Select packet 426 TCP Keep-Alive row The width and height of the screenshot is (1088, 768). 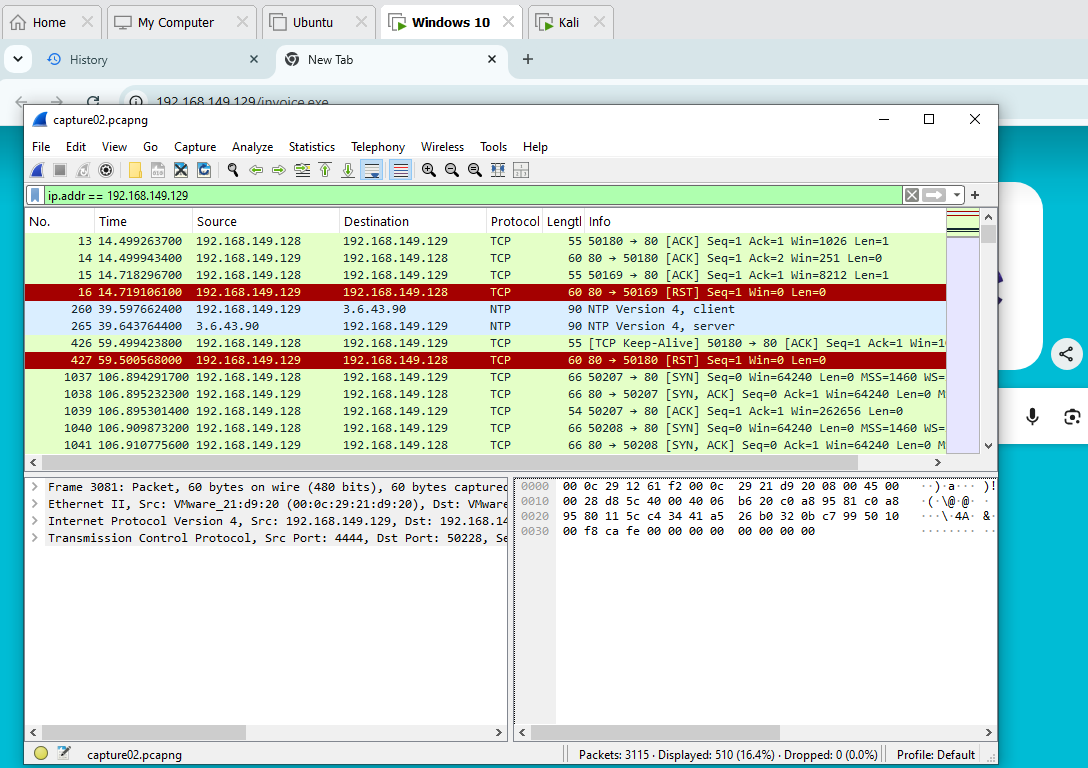(486, 343)
